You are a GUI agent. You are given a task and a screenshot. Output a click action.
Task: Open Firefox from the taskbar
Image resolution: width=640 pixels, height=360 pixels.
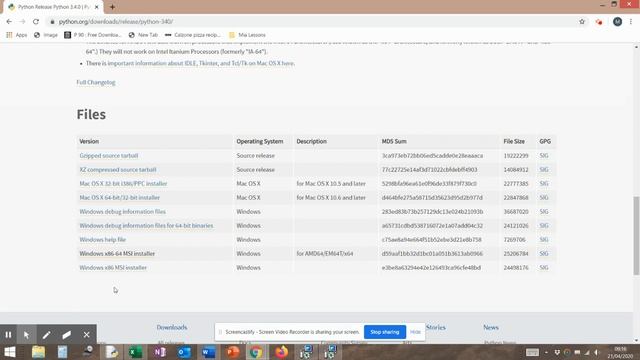[281, 352]
